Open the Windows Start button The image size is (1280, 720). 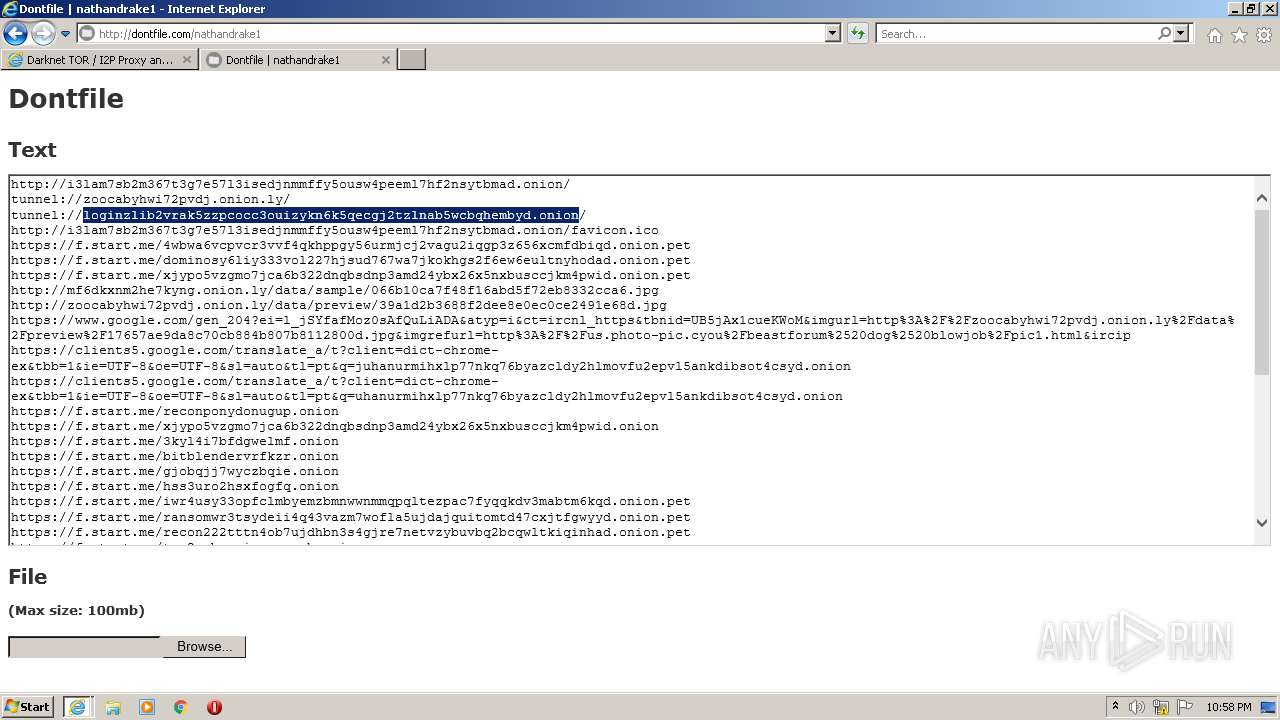[28, 707]
